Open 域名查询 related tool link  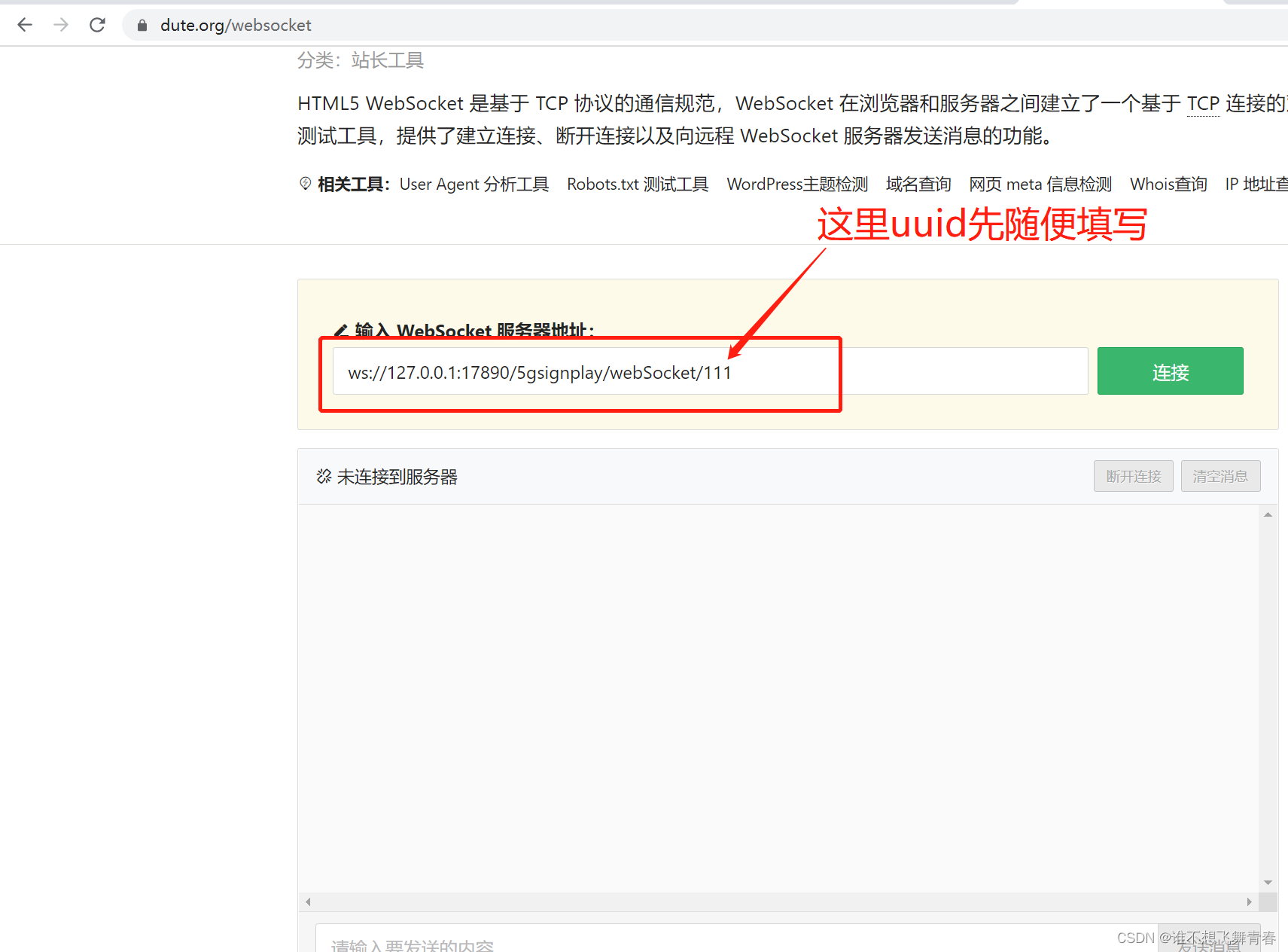point(918,185)
